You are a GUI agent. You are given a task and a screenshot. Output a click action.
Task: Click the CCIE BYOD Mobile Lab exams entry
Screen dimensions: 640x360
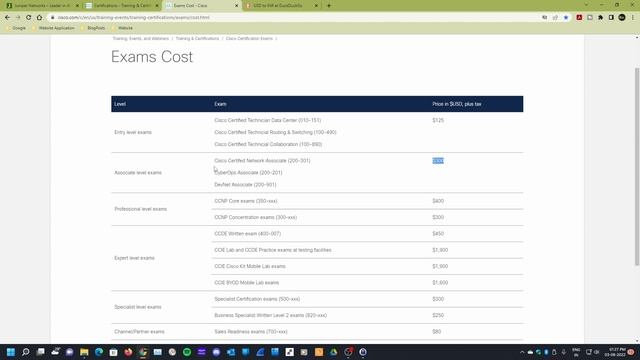247,283
